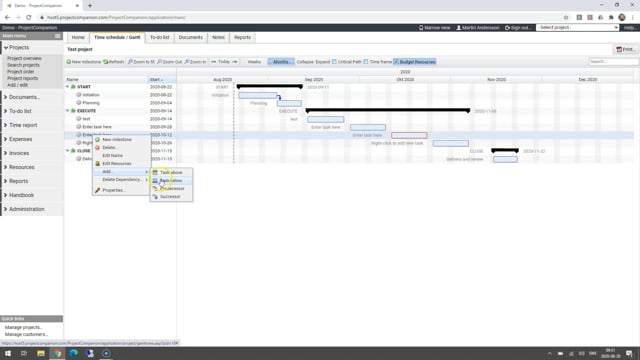Click the Print icon button
This screenshot has height=360, width=640.
[619, 49]
